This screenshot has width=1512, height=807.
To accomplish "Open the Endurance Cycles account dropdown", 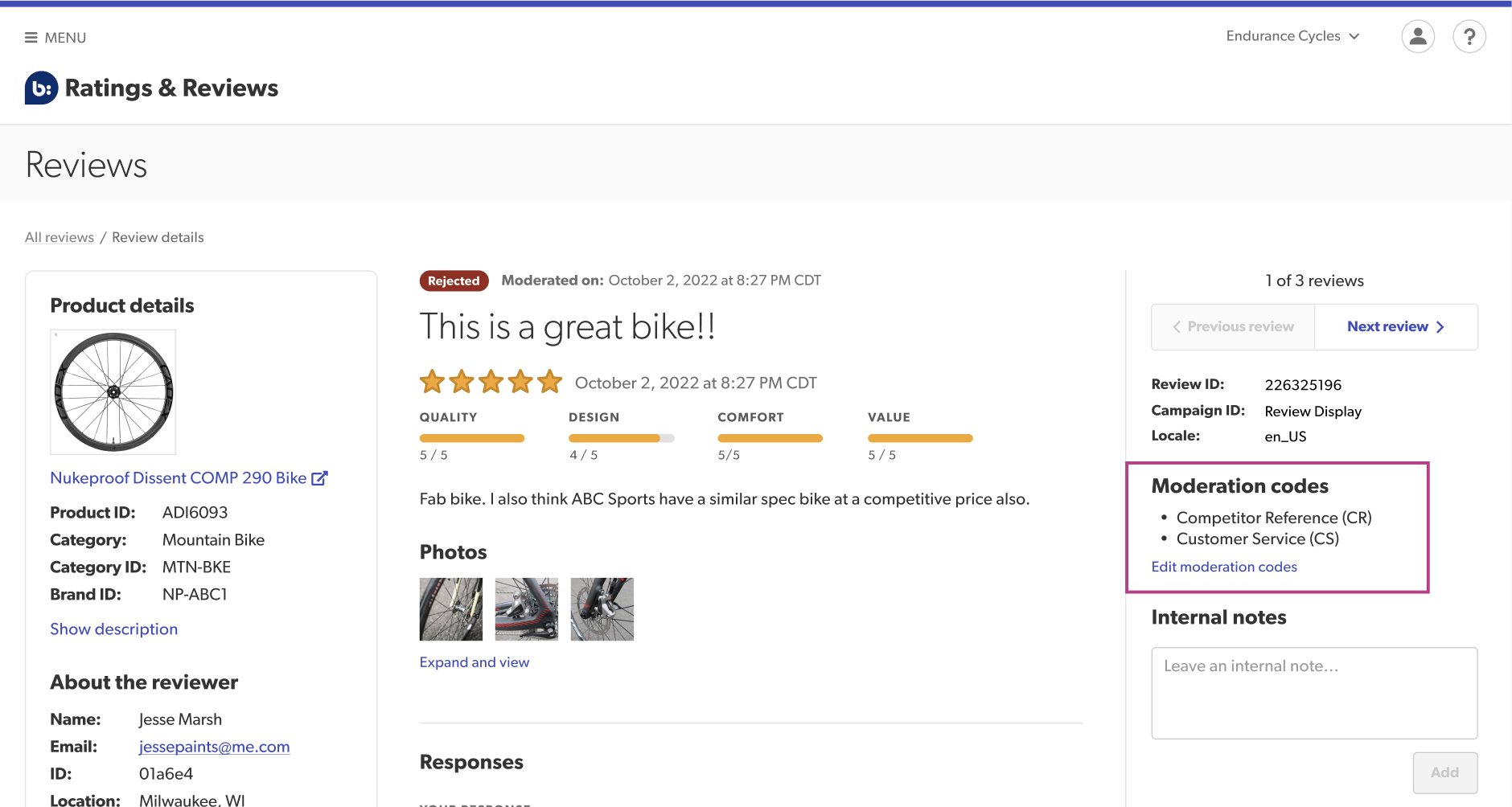I will [1292, 36].
